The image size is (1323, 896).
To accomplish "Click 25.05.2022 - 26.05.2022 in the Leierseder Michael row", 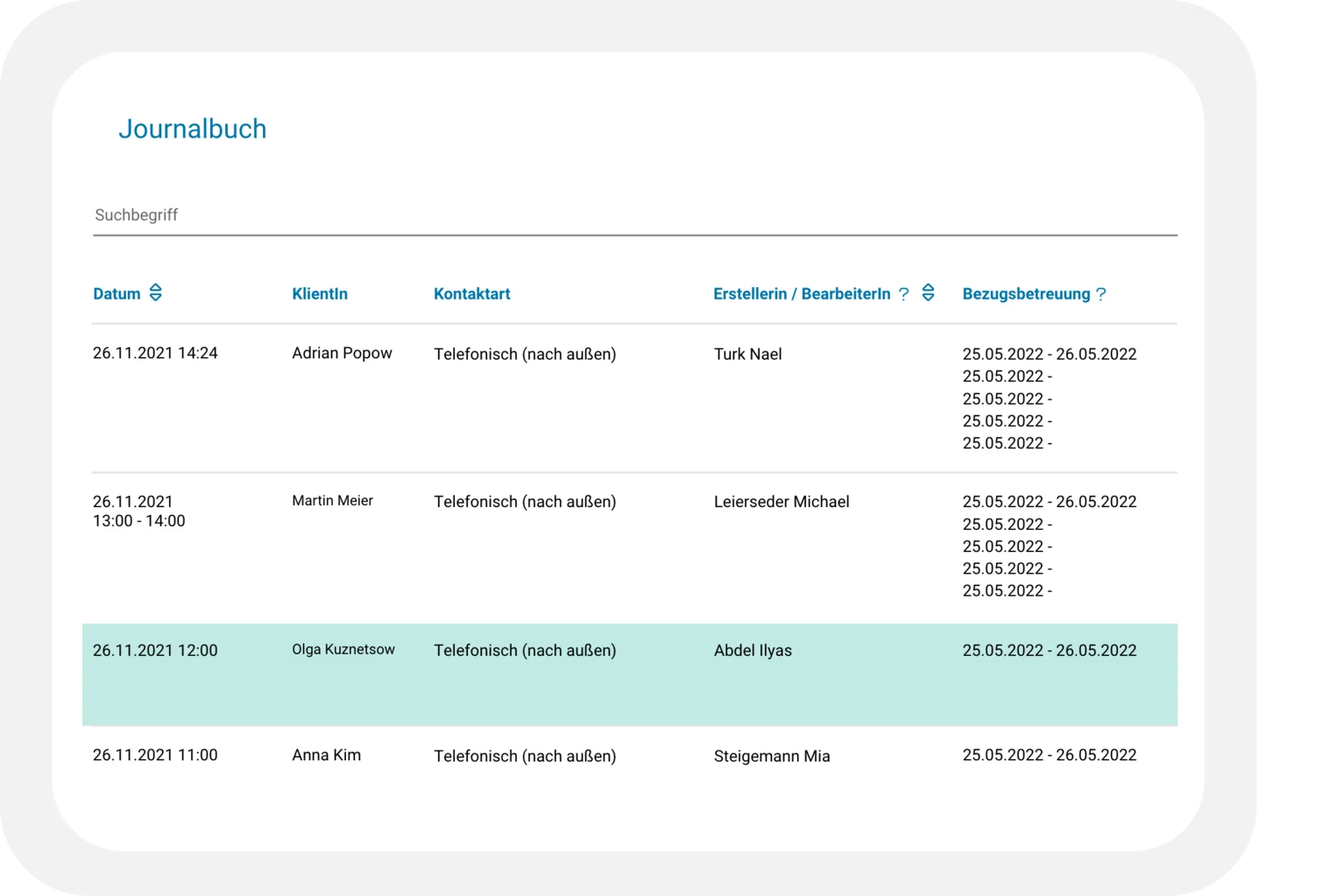I will coord(1049,502).
